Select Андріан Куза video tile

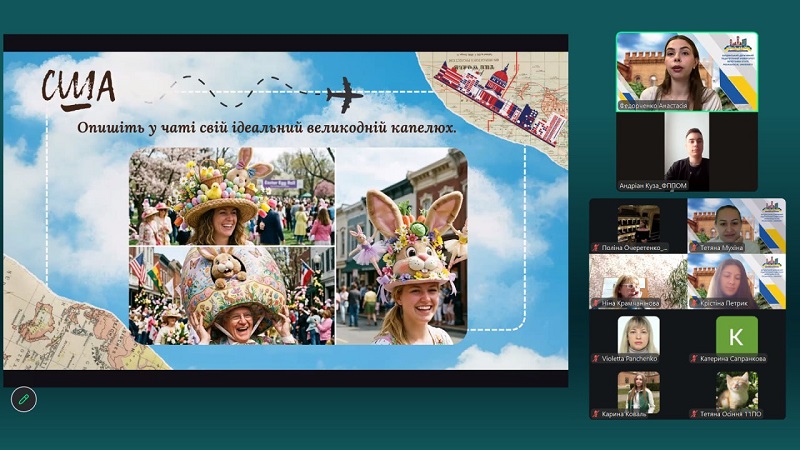pyautogui.click(x=686, y=151)
